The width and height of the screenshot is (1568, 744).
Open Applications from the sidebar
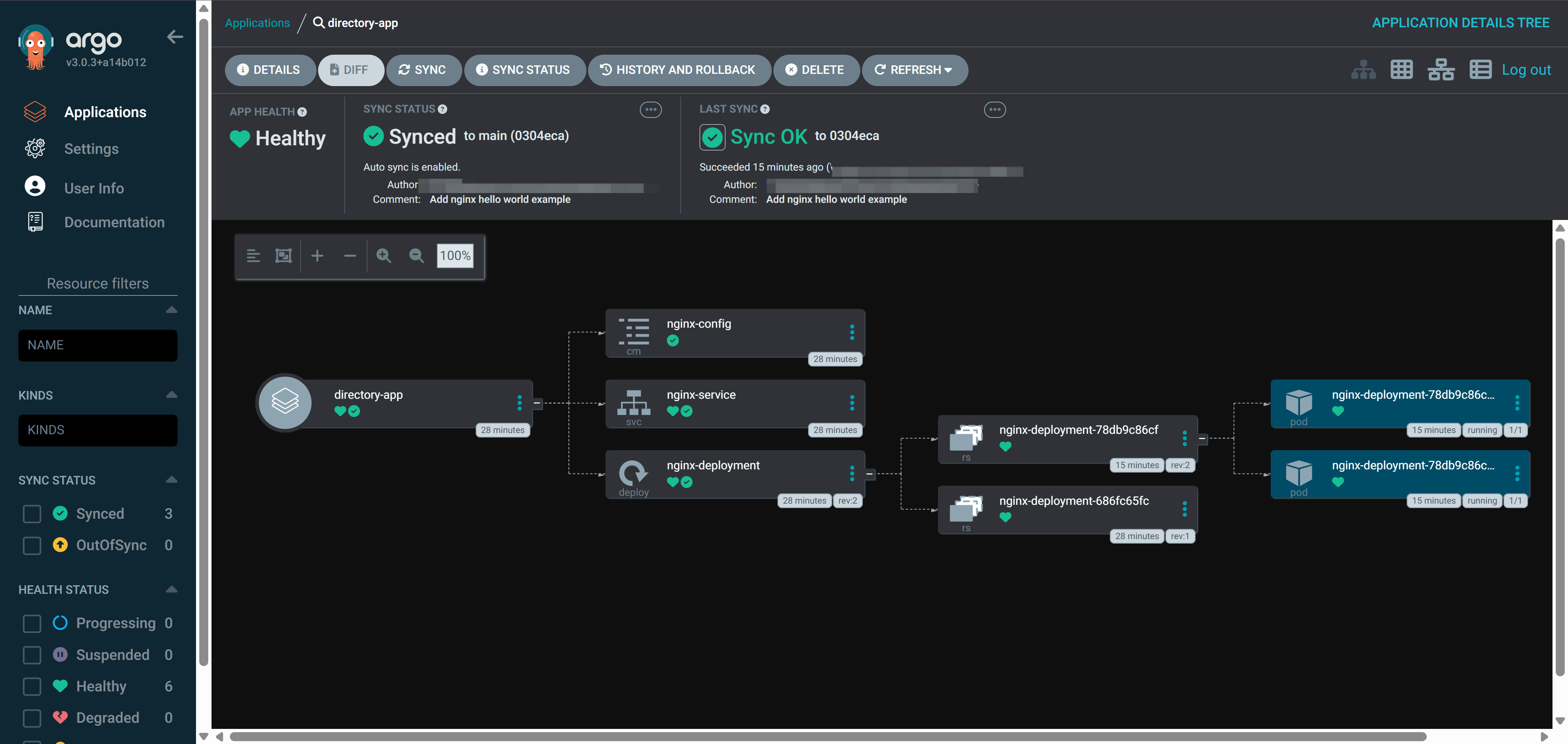105,112
